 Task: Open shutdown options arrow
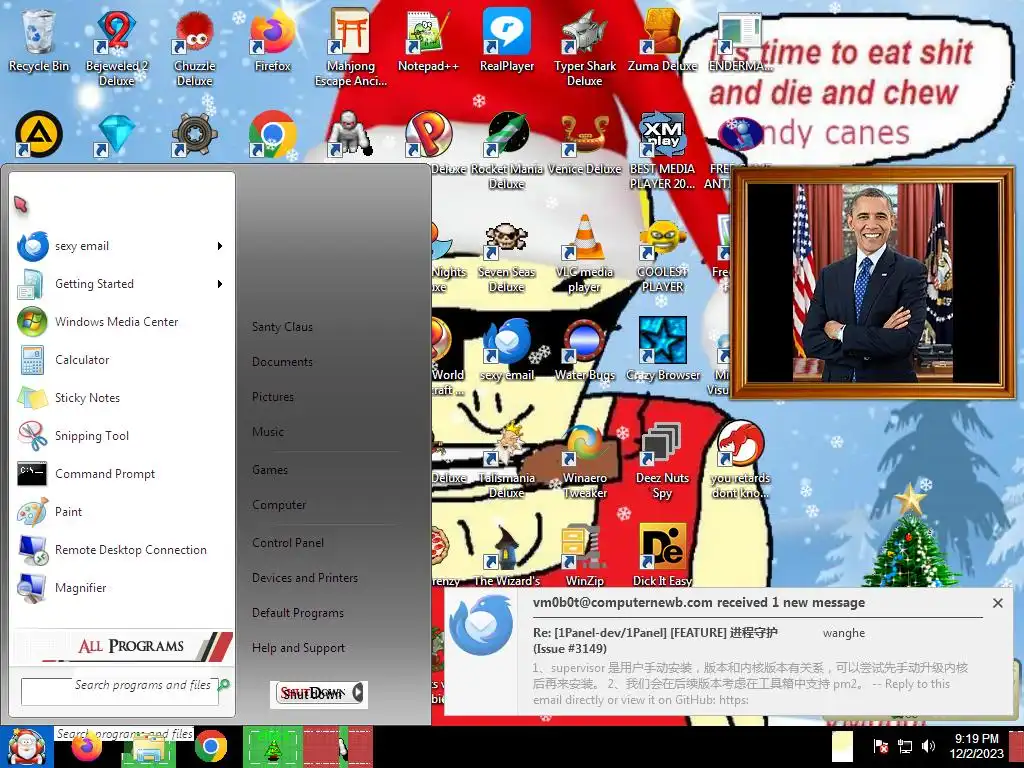click(358, 693)
